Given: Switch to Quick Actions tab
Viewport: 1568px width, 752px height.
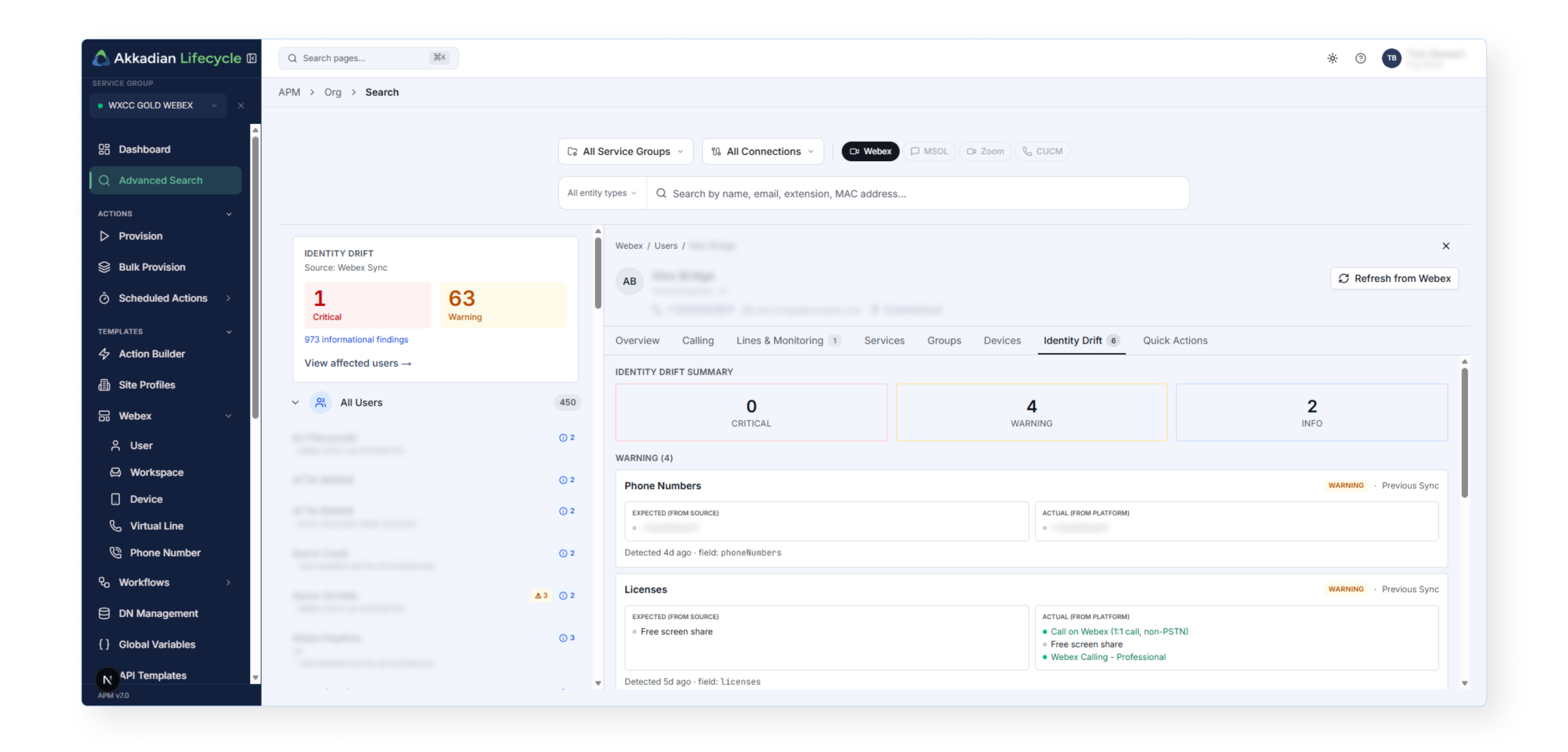Looking at the screenshot, I should coord(1175,341).
